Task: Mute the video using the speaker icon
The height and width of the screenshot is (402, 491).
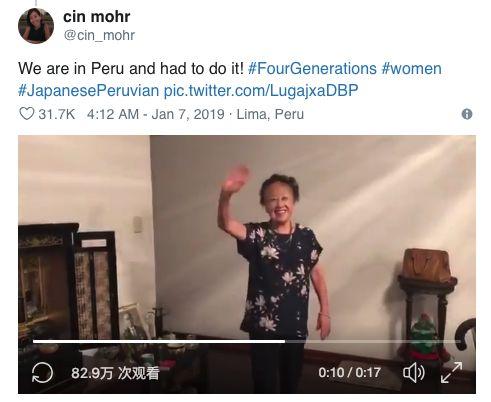Action: 413,372
